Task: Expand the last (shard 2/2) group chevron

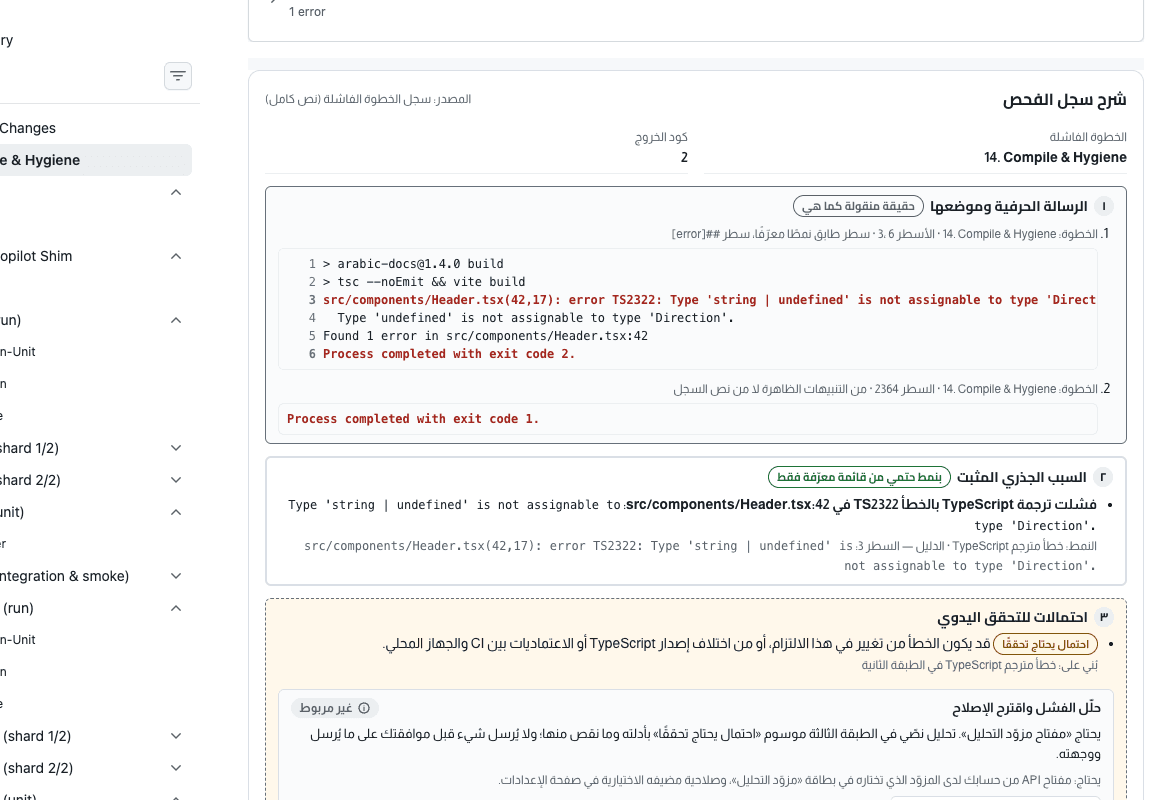Action: 176,768
